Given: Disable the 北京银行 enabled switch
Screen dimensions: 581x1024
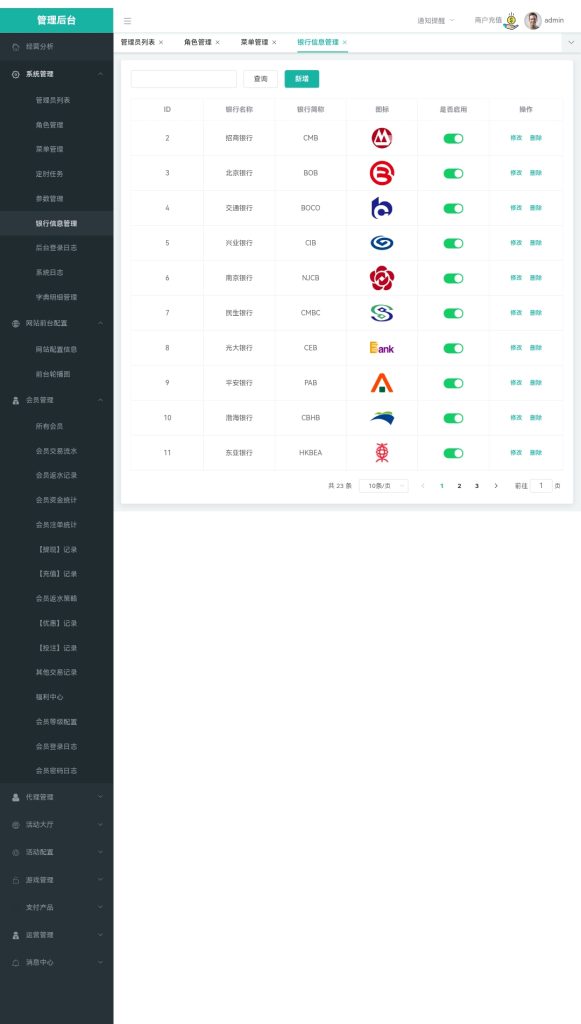Looking at the screenshot, I should (x=453, y=173).
